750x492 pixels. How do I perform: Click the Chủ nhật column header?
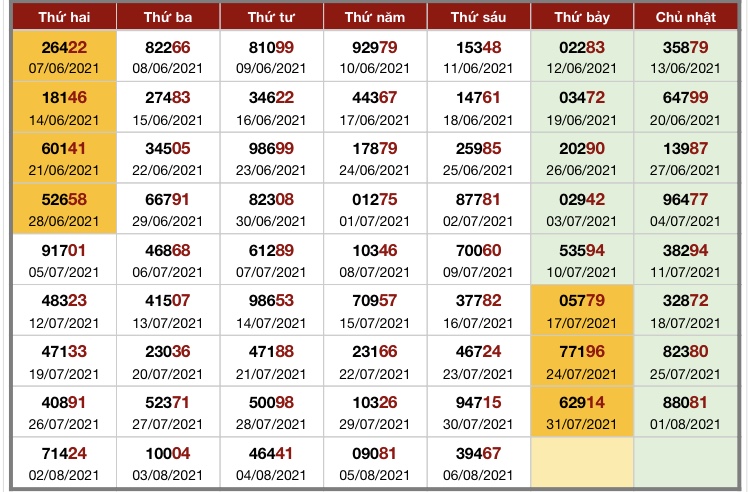(x=684, y=17)
